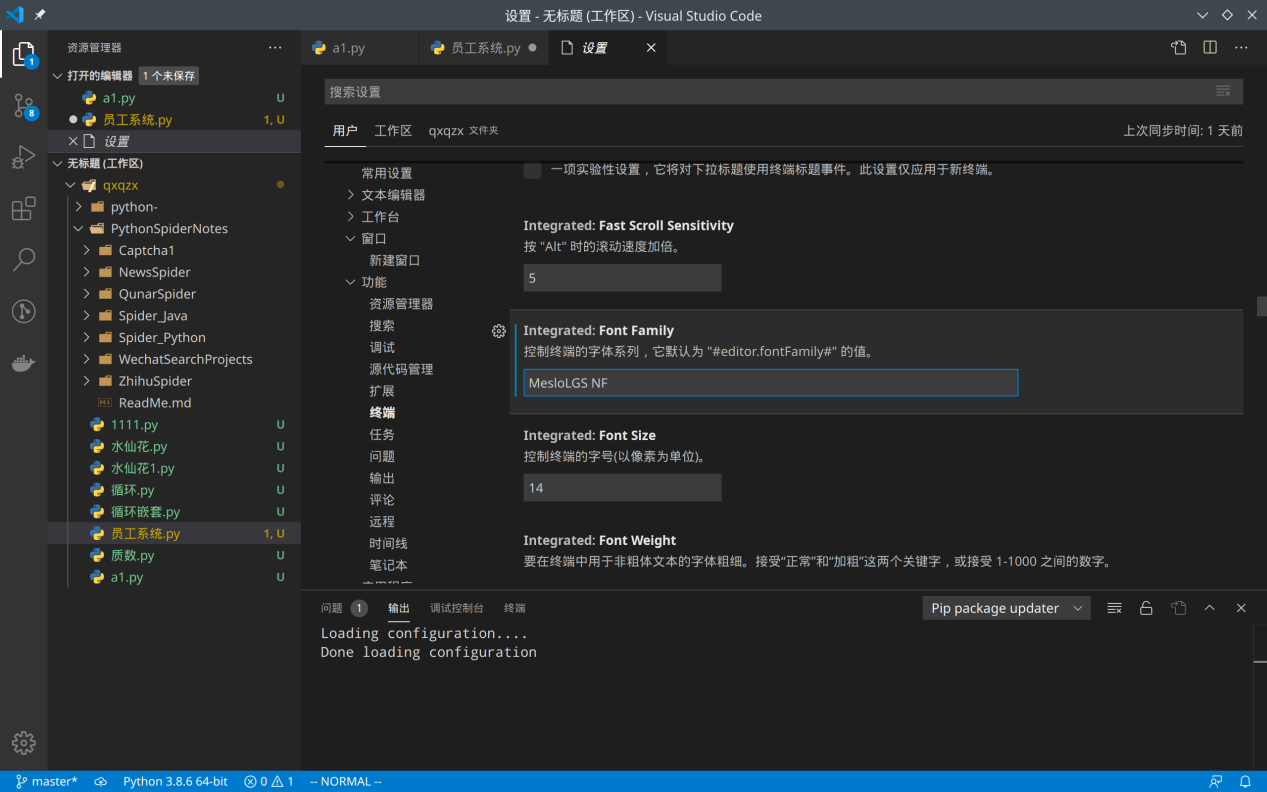Switch to the 终端 panel tab

tap(517, 607)
